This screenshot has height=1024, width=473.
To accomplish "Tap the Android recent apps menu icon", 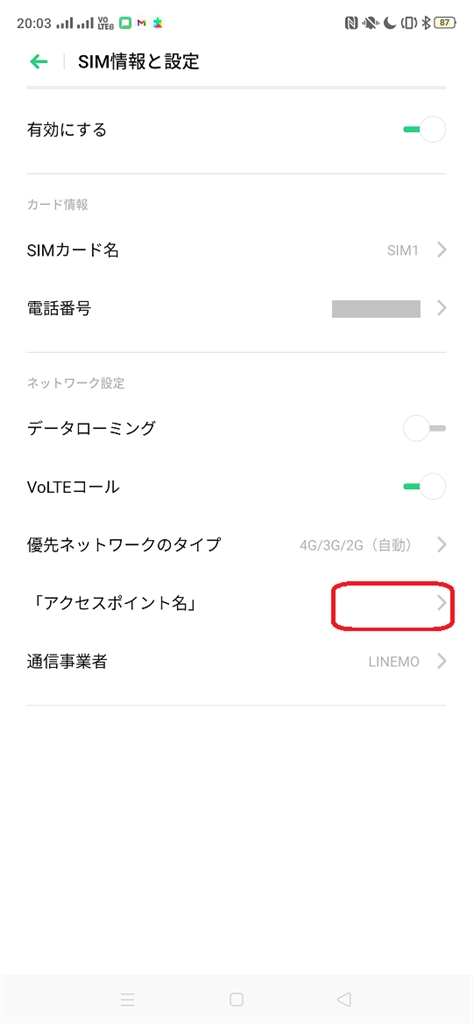I will click(x=128, y=999).
